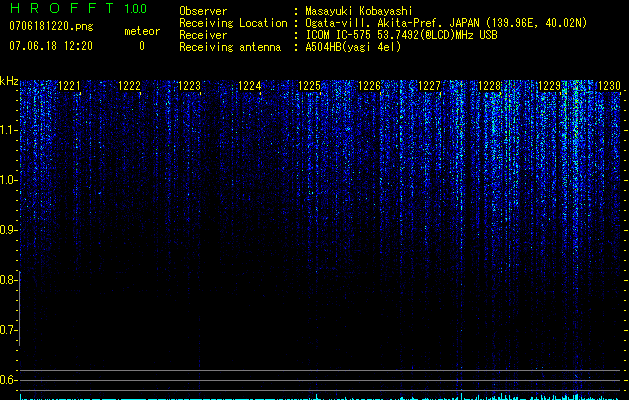This screenshot has width=629, height=400.
Task: Click the Receiver label
Action: pyautogui.click(x=203, y=35)
